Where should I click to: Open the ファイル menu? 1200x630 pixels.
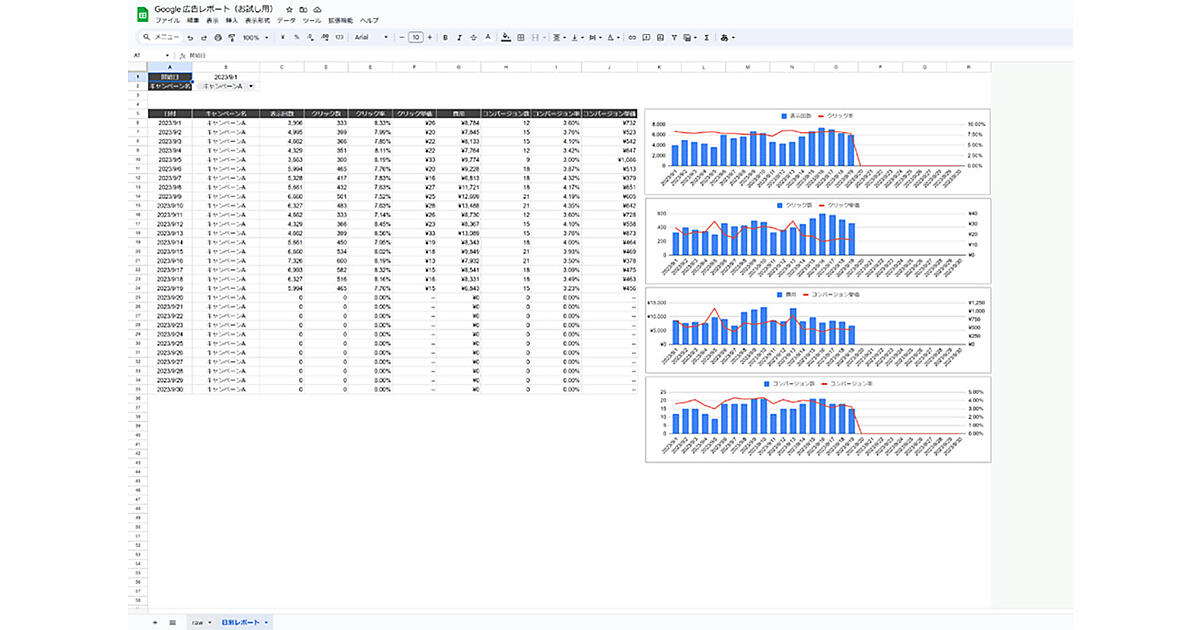click(x=168, y=20)
